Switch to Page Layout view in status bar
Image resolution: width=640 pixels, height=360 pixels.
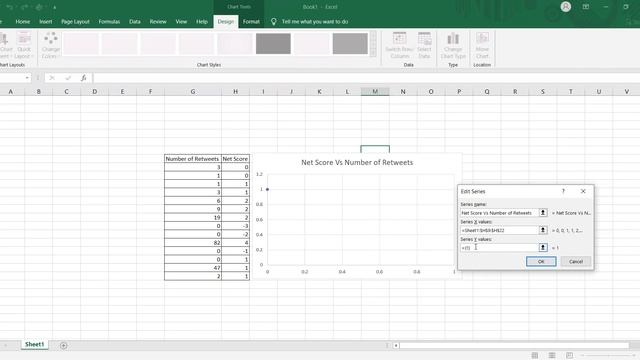[x=552, y=355]
